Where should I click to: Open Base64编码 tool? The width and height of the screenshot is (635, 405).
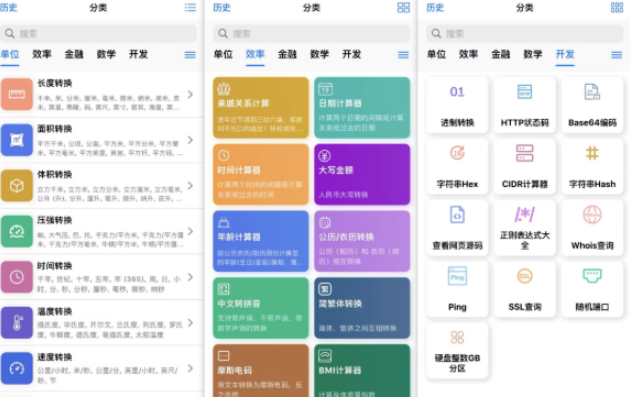[x=592, y=105]
